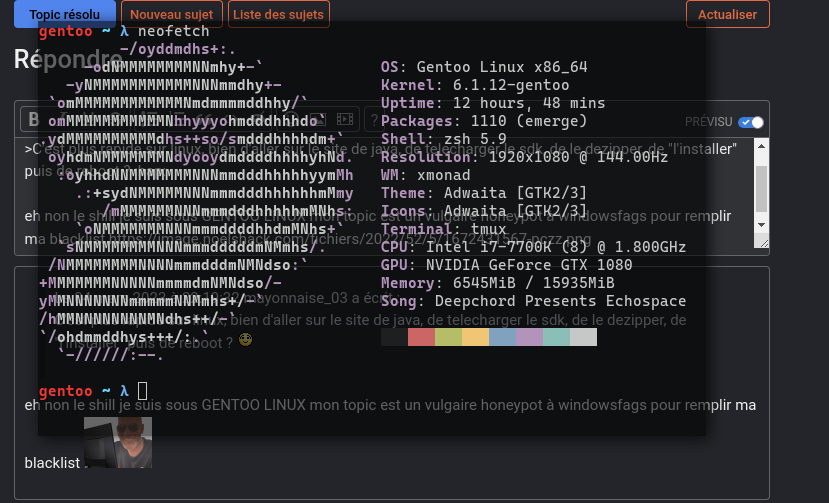
Task: Click the 'GPU: NVIDIA GeForce GTX 1080' line
Action: 506,265
